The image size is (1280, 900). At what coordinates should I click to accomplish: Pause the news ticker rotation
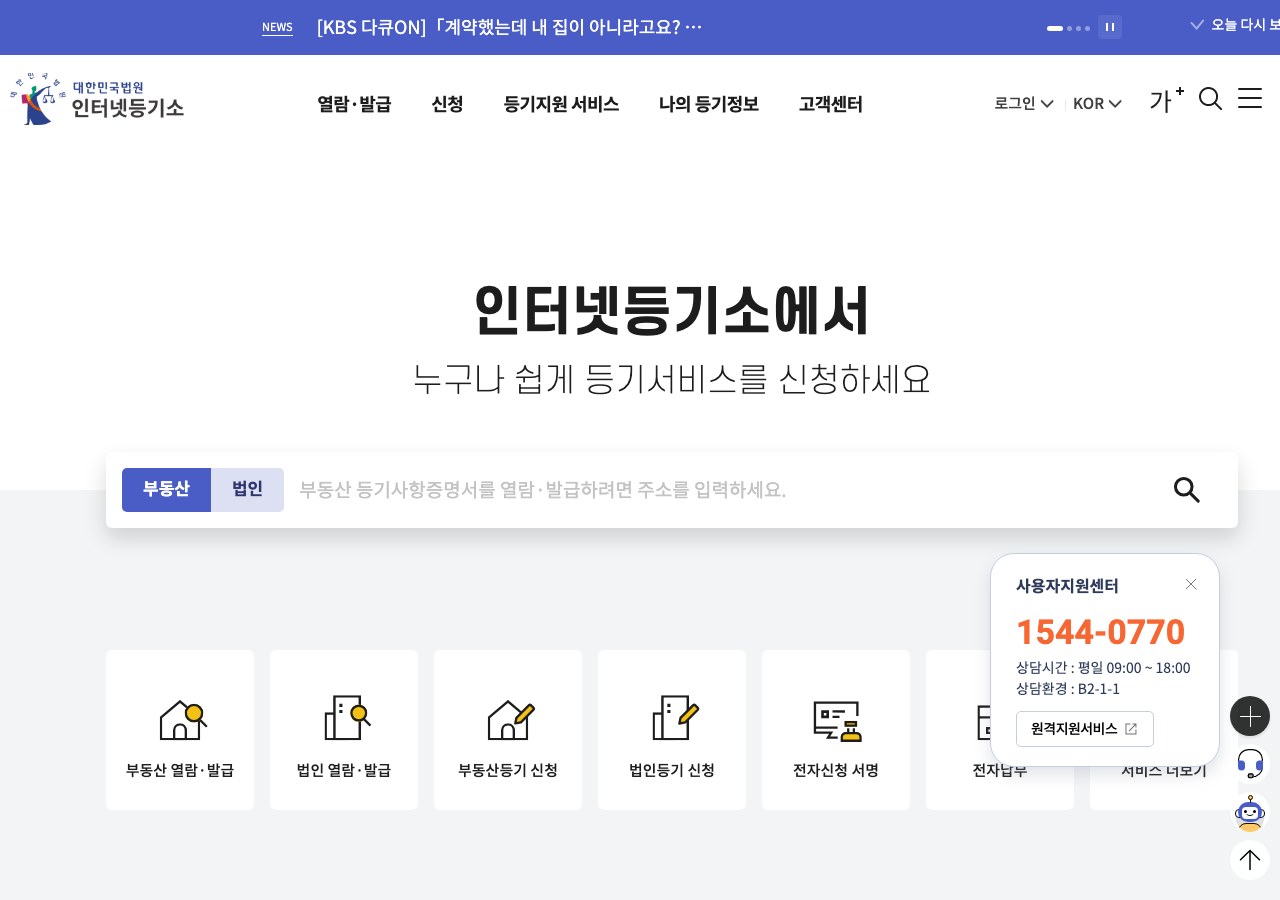[x=1110, y=27]
